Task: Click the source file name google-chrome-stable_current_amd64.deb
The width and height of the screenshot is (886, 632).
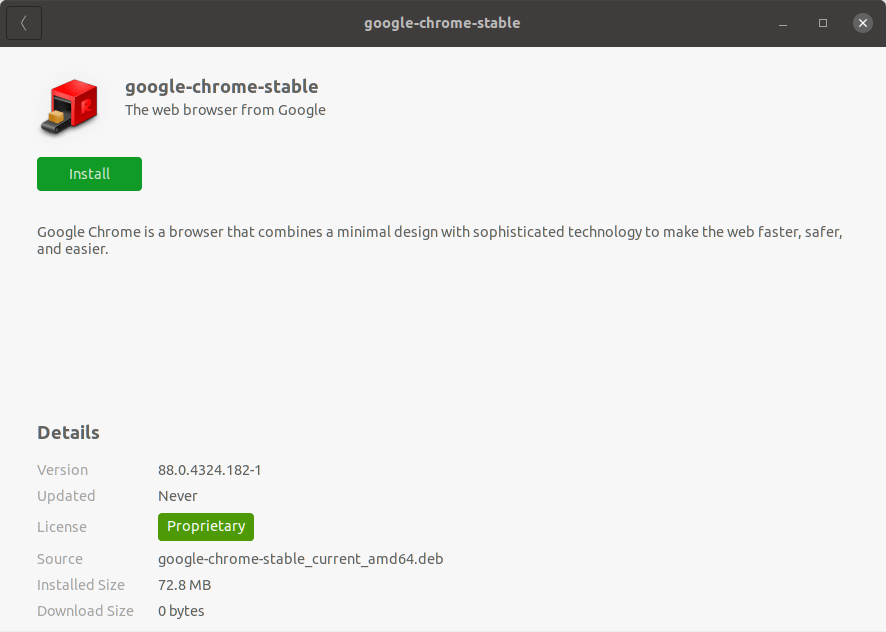Action: (x=301, y=559)
